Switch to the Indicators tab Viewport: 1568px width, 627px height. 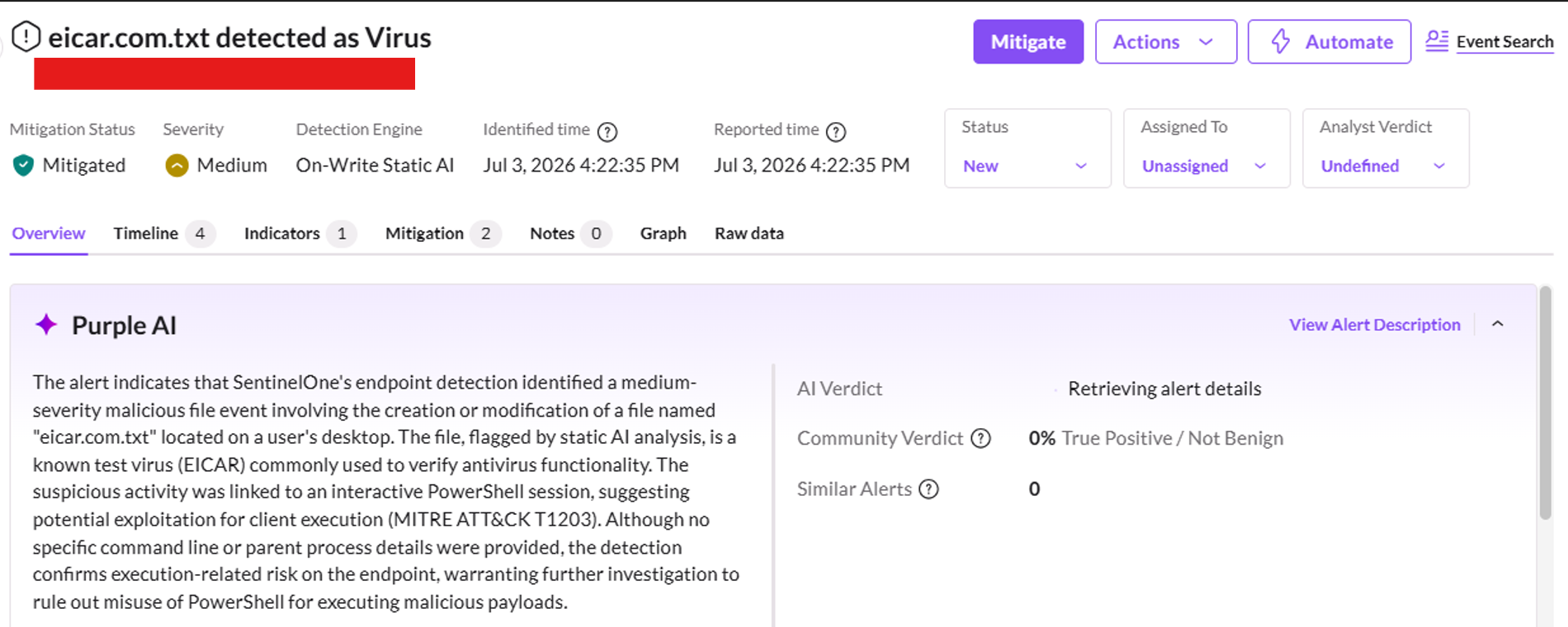click(x=300, y=233)
